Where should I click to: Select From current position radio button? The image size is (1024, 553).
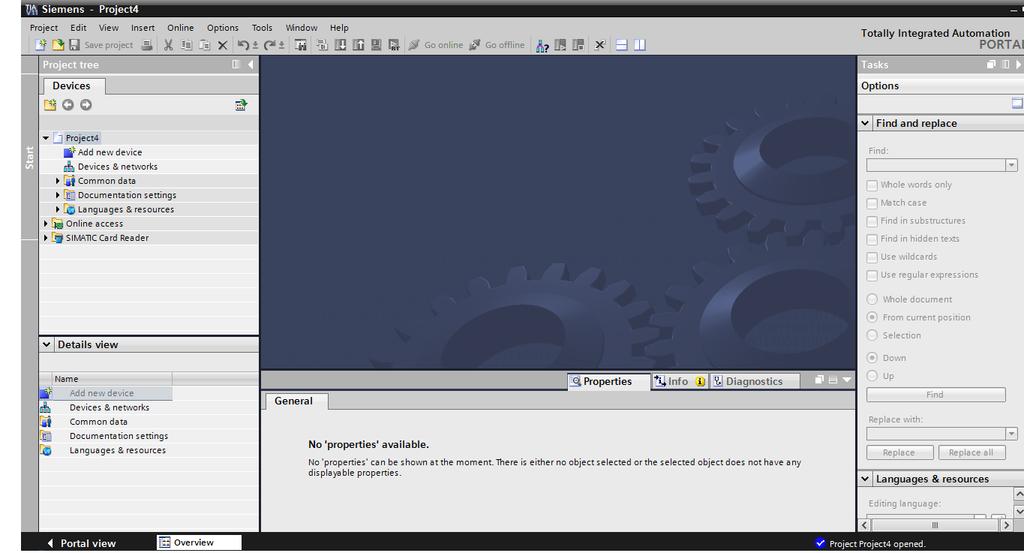(872, 317)
